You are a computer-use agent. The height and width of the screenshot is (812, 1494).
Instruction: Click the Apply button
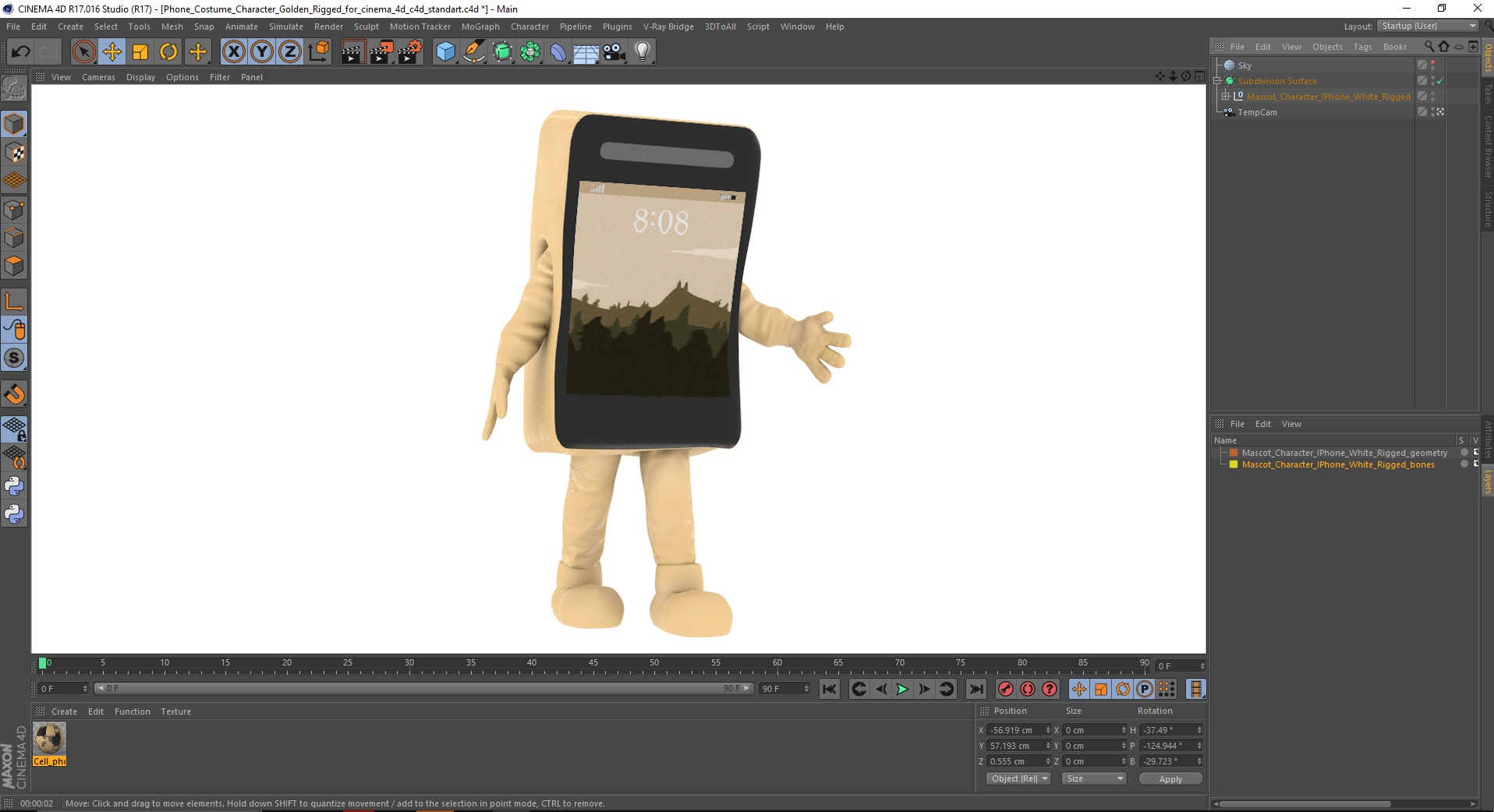1170,778
